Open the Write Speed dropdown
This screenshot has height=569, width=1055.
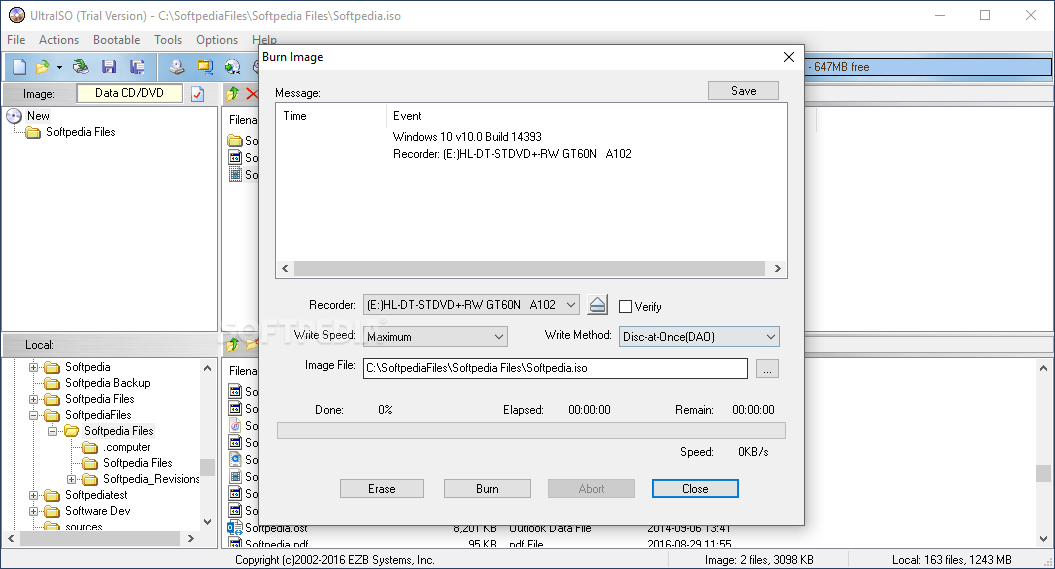(499, 337)
